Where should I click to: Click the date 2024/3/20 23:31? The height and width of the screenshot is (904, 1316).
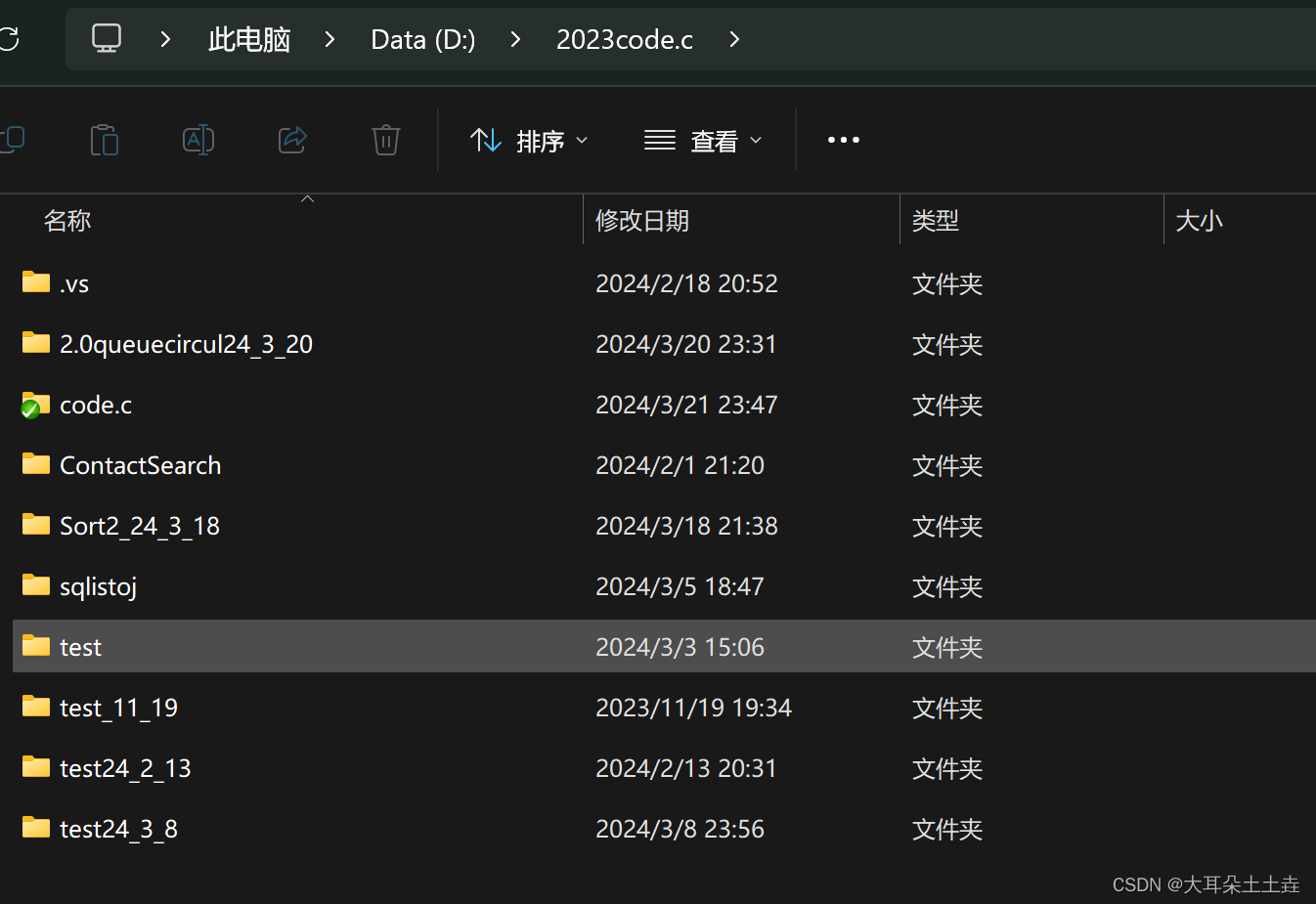pos(686,345)
